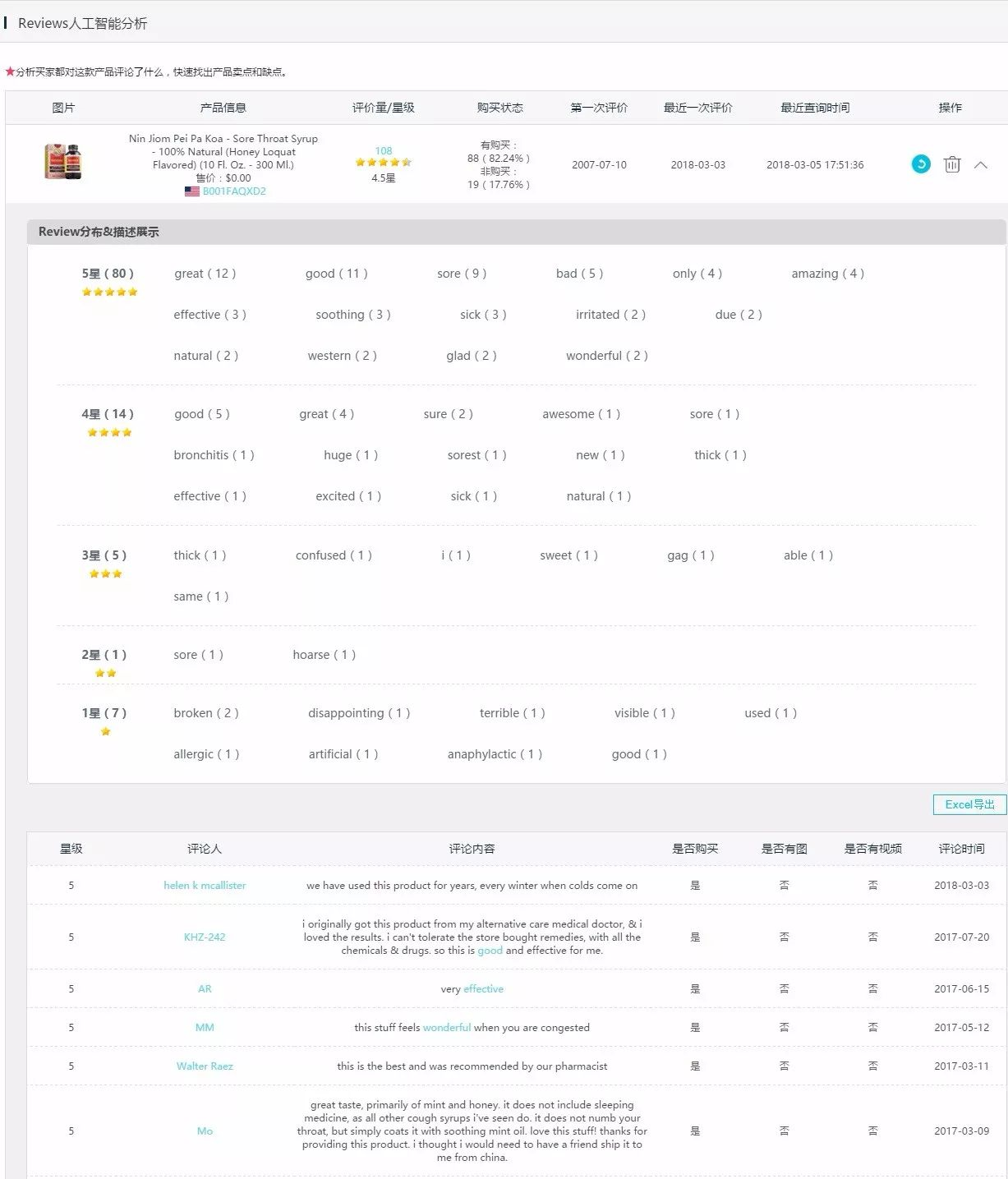1008x1179 pixels.
Task: Click the Excel导出 export button
Action: coord(969,804)
